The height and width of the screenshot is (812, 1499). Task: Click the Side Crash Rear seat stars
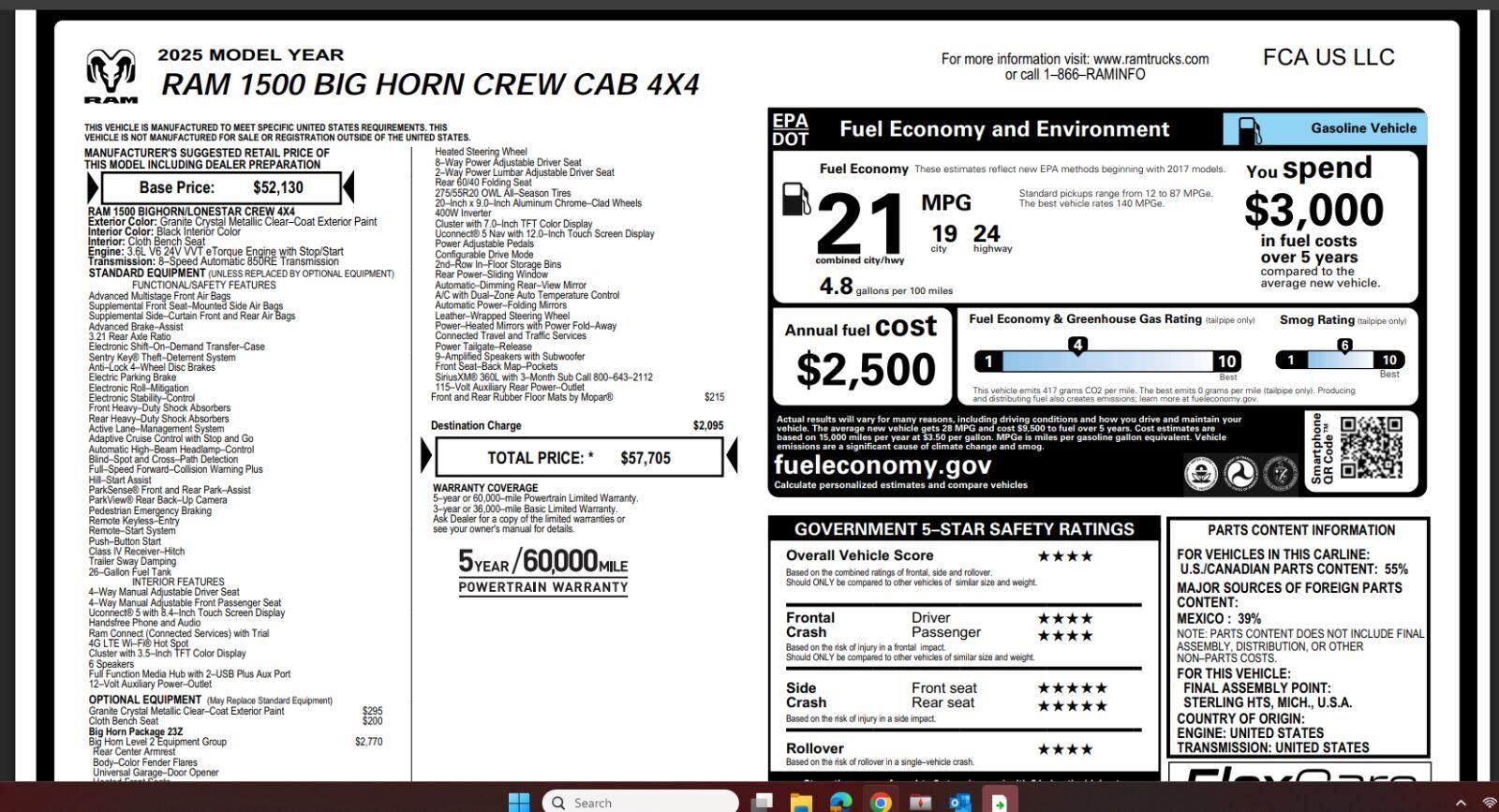point(1073,705)
